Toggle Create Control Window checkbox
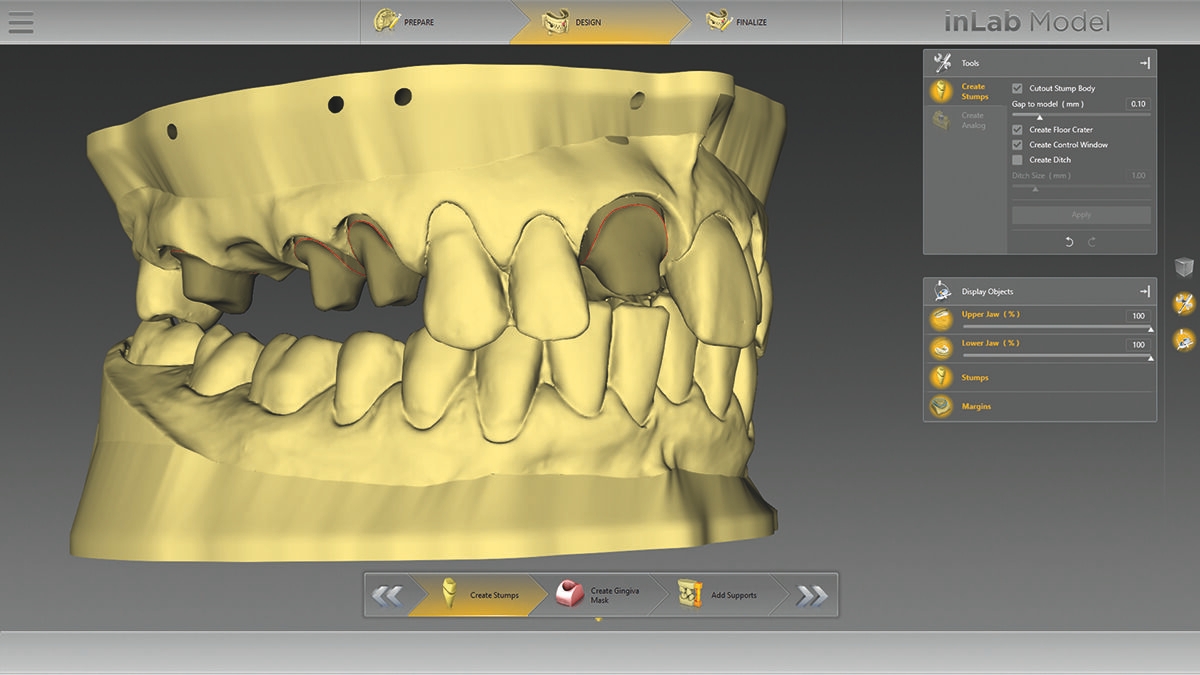Screen dimensions: 1200x675 1017,145
